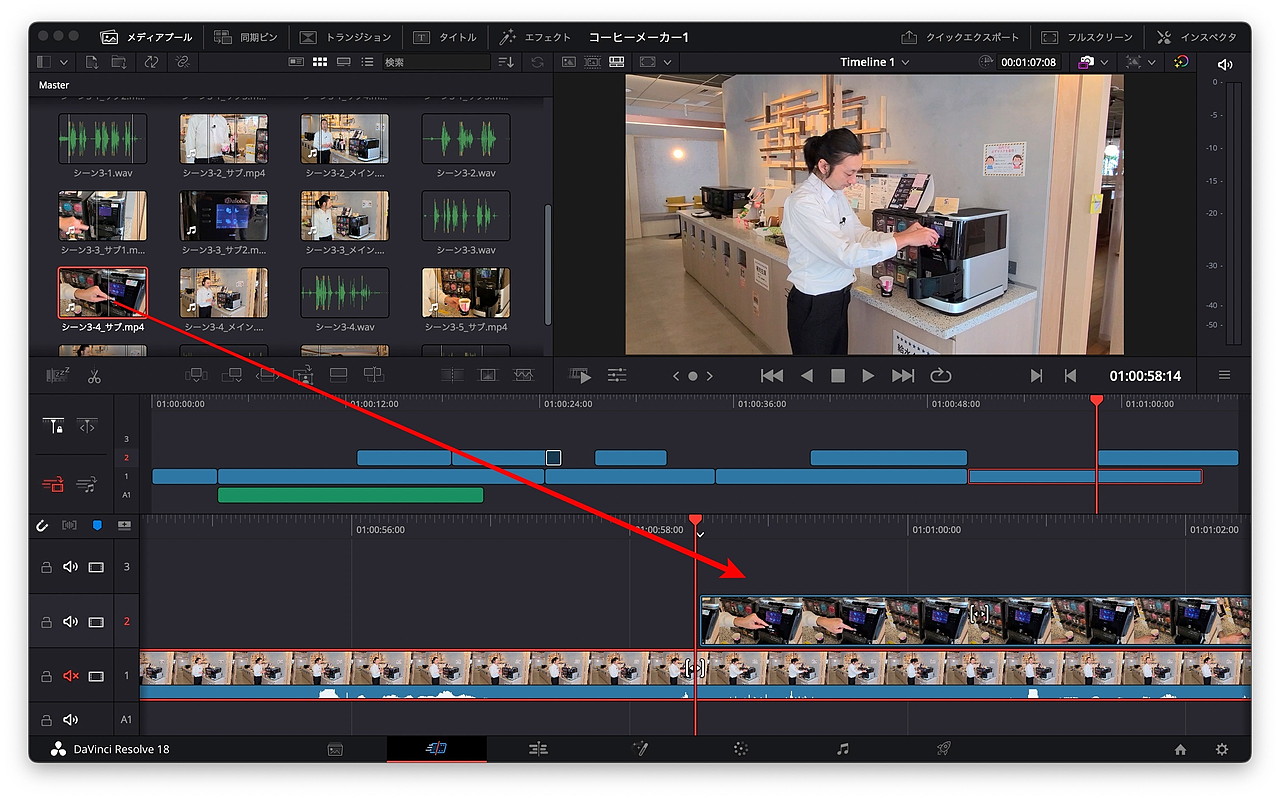Click the Import Media file icon
The width and height of the screenshot is (1280, 798).
(x=91, y=62)
